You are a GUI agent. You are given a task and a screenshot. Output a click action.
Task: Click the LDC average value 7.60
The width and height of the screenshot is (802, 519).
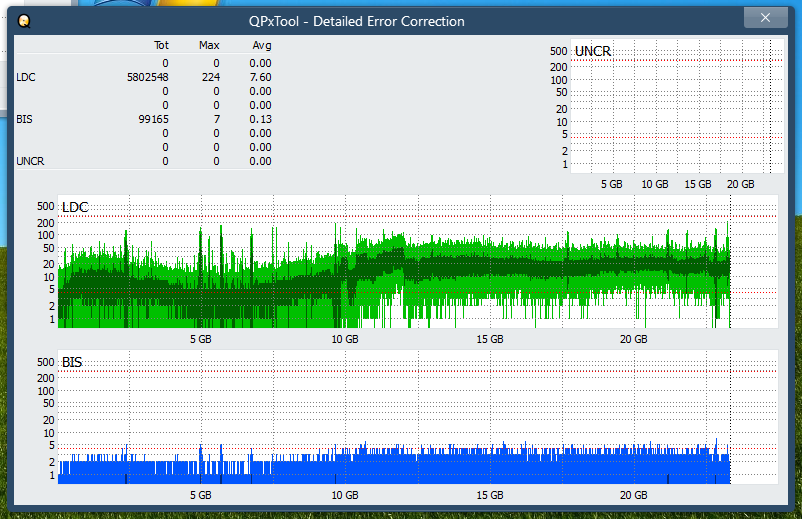tap(260, 77)
